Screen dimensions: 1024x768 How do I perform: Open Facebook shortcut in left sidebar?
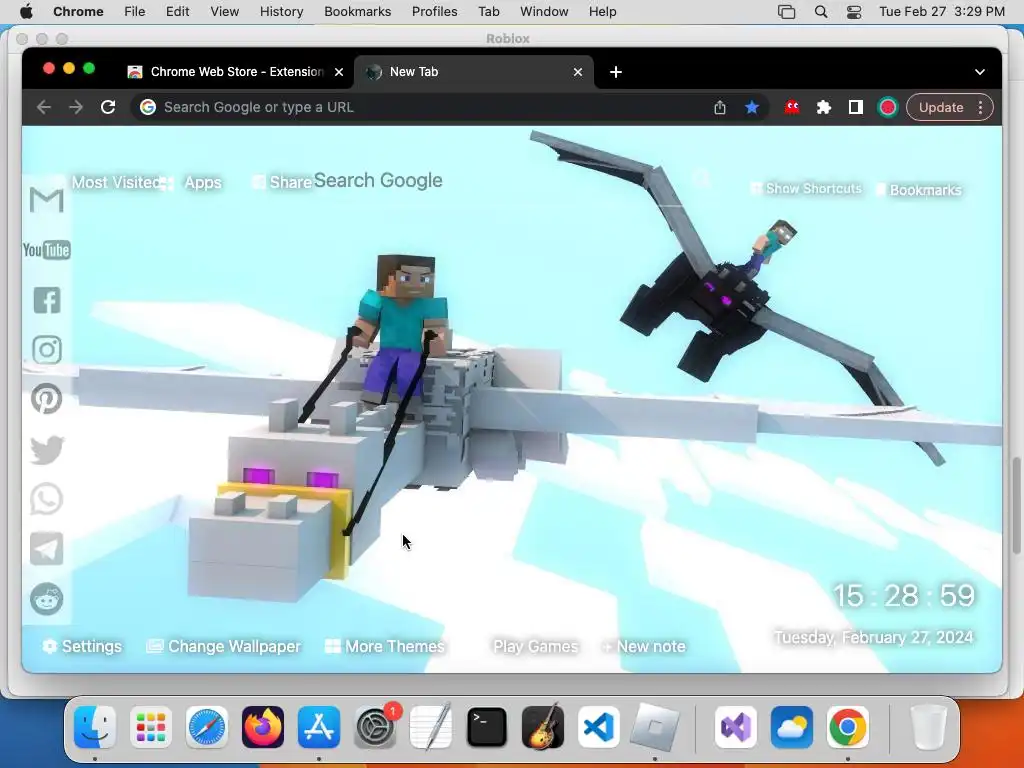coord(47,300)
